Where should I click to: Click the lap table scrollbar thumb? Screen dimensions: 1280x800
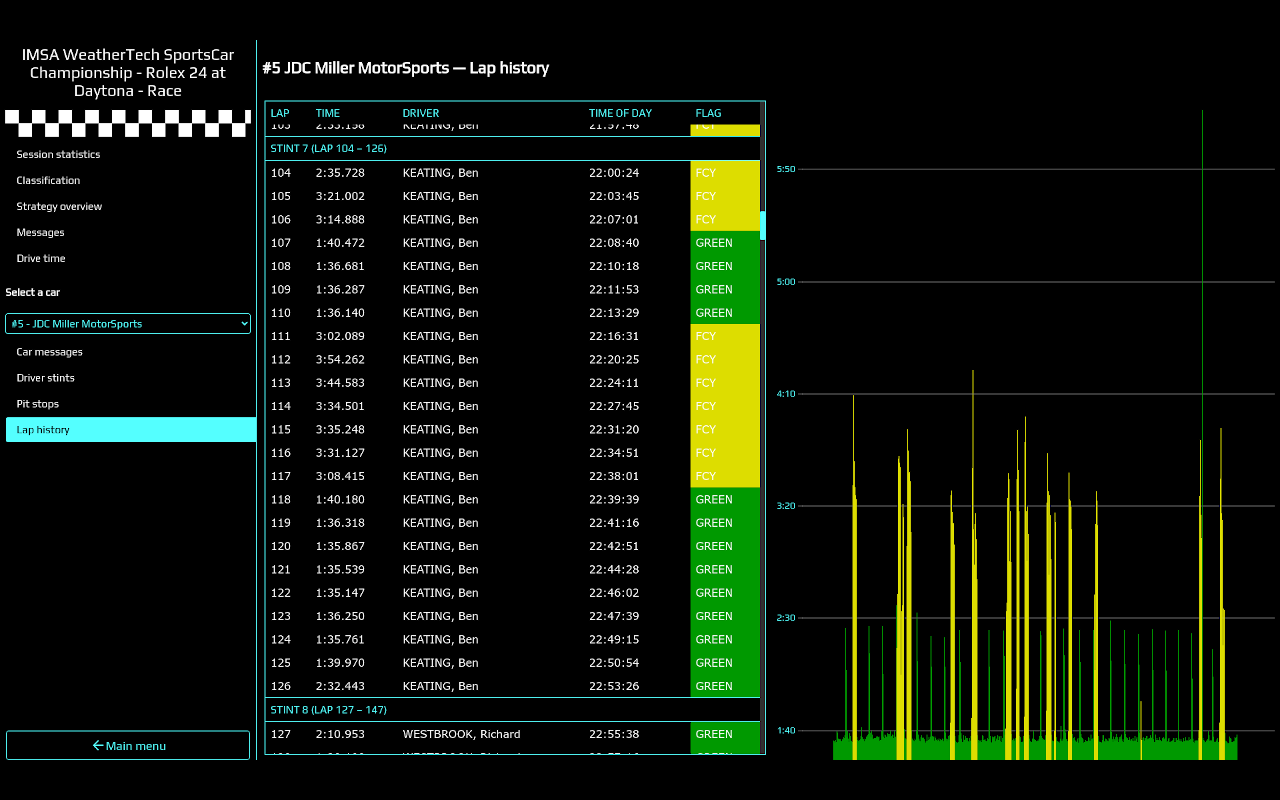click(762, 226)
